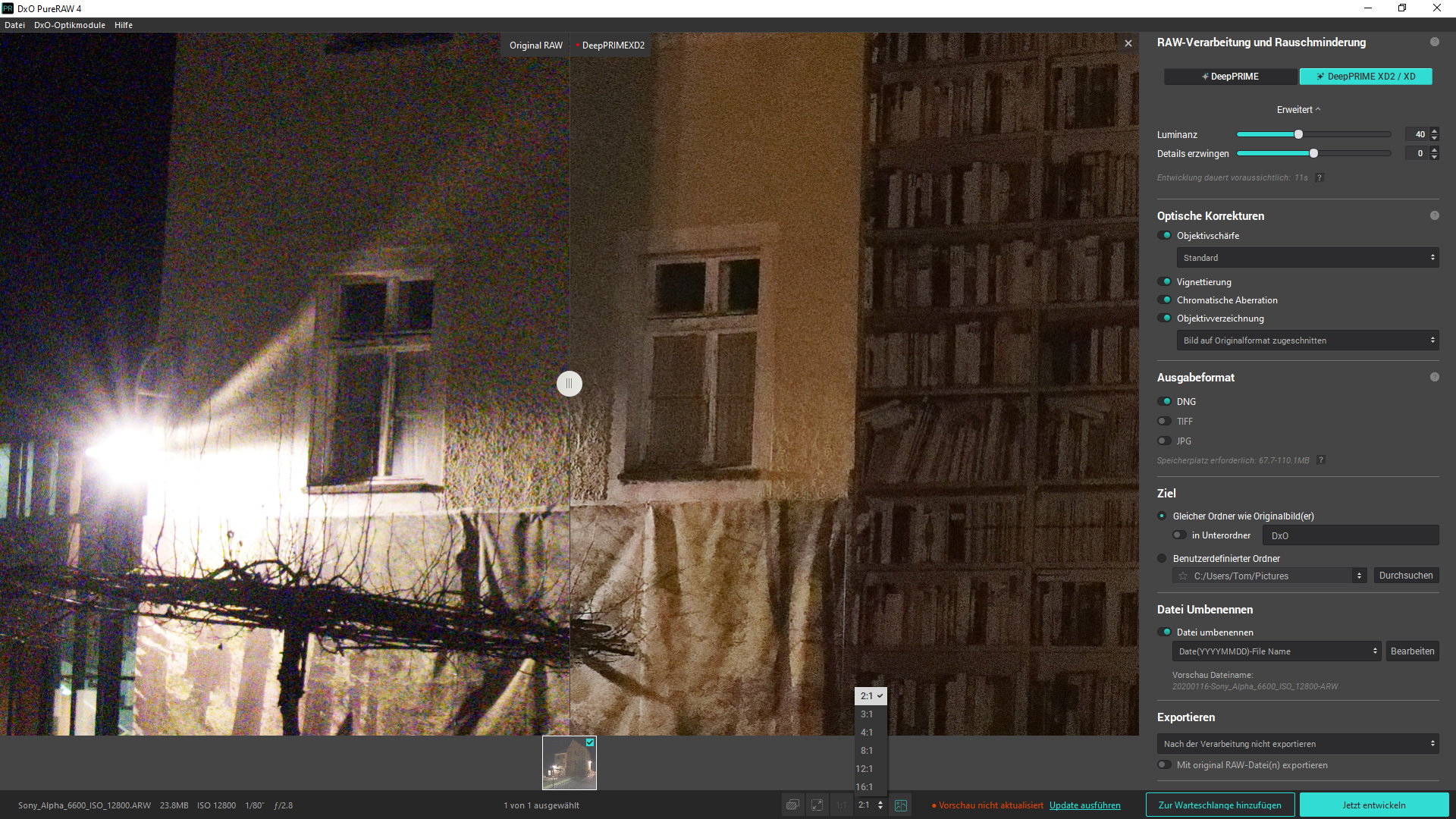Image resolution: width=1456 pixels, height=819 pixels.
Task: Click the Jetzt entwickeln button
Action: point(1373,805)
